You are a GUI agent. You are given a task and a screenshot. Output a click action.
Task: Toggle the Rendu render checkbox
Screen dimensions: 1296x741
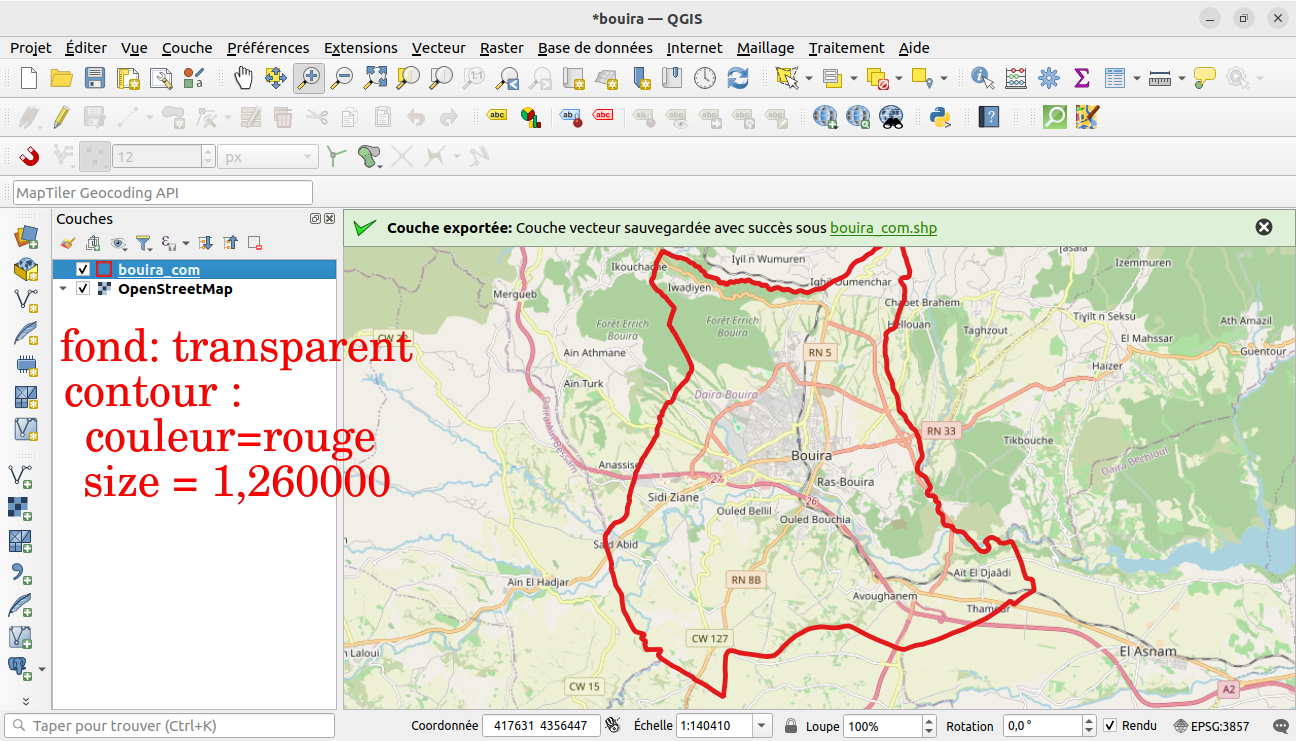click(x=1110, y=726)
